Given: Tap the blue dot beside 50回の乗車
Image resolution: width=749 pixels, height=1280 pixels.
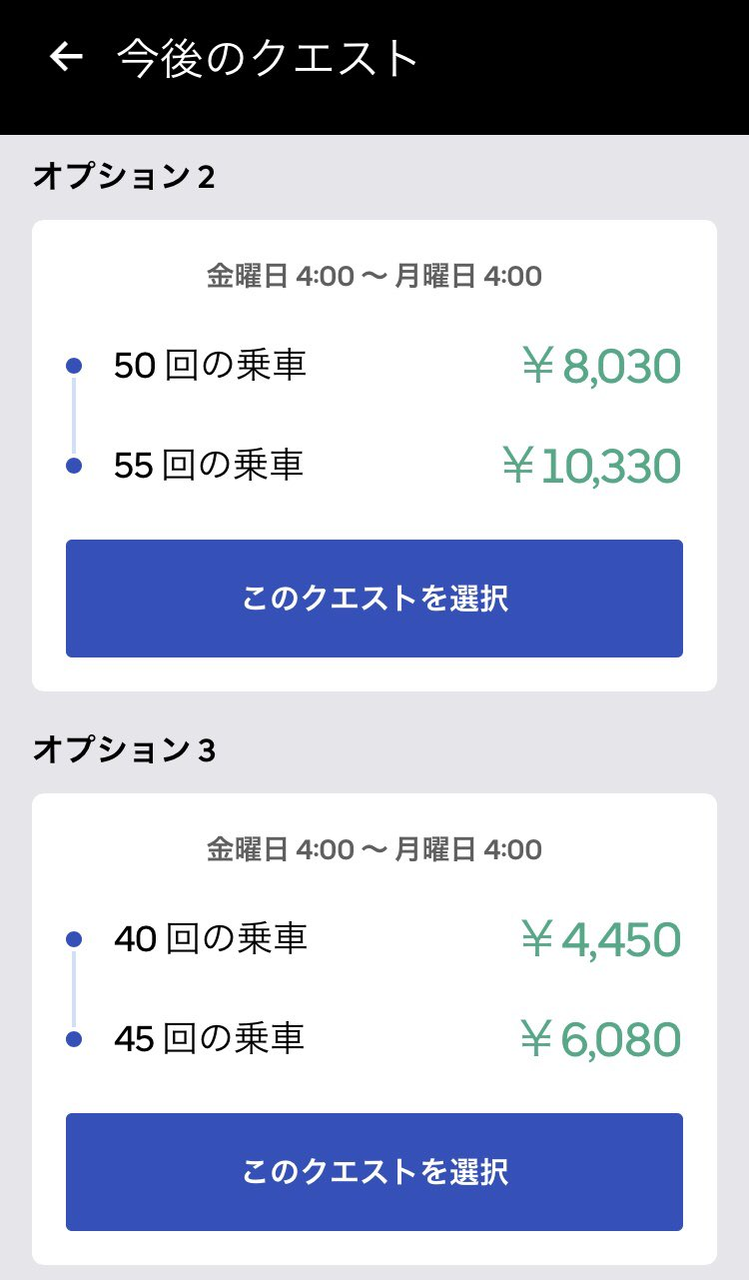Looking at the screenshot, I should tap(73, 366).
